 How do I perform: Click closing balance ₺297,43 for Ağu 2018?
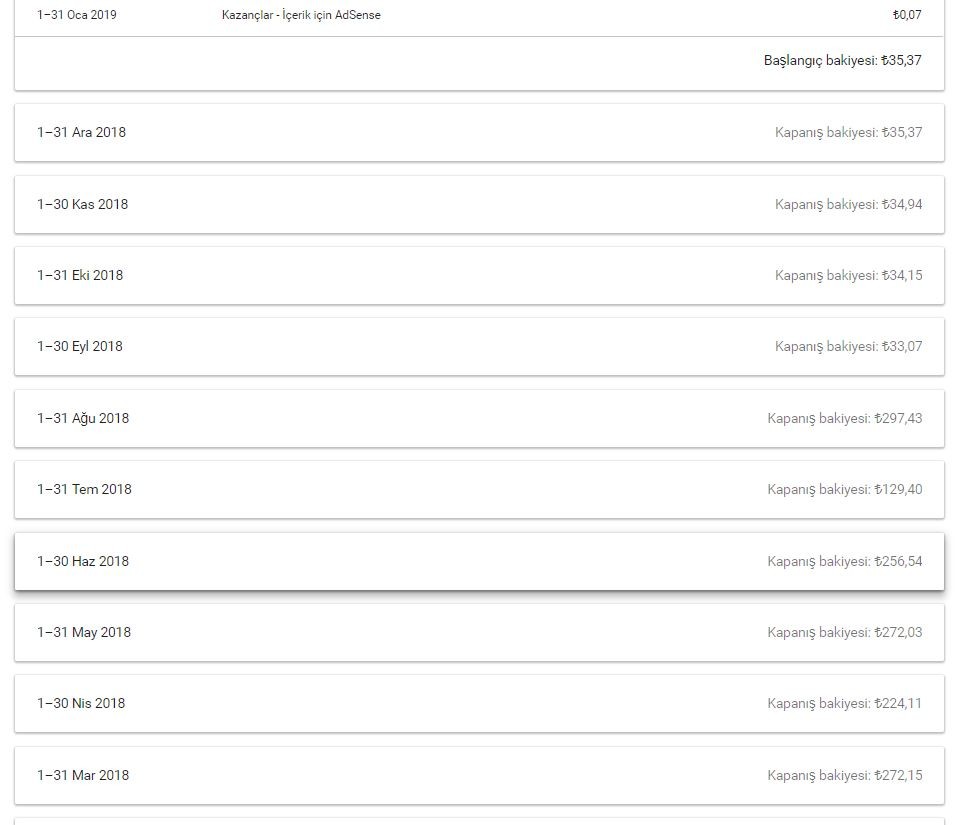pos(845,418)
